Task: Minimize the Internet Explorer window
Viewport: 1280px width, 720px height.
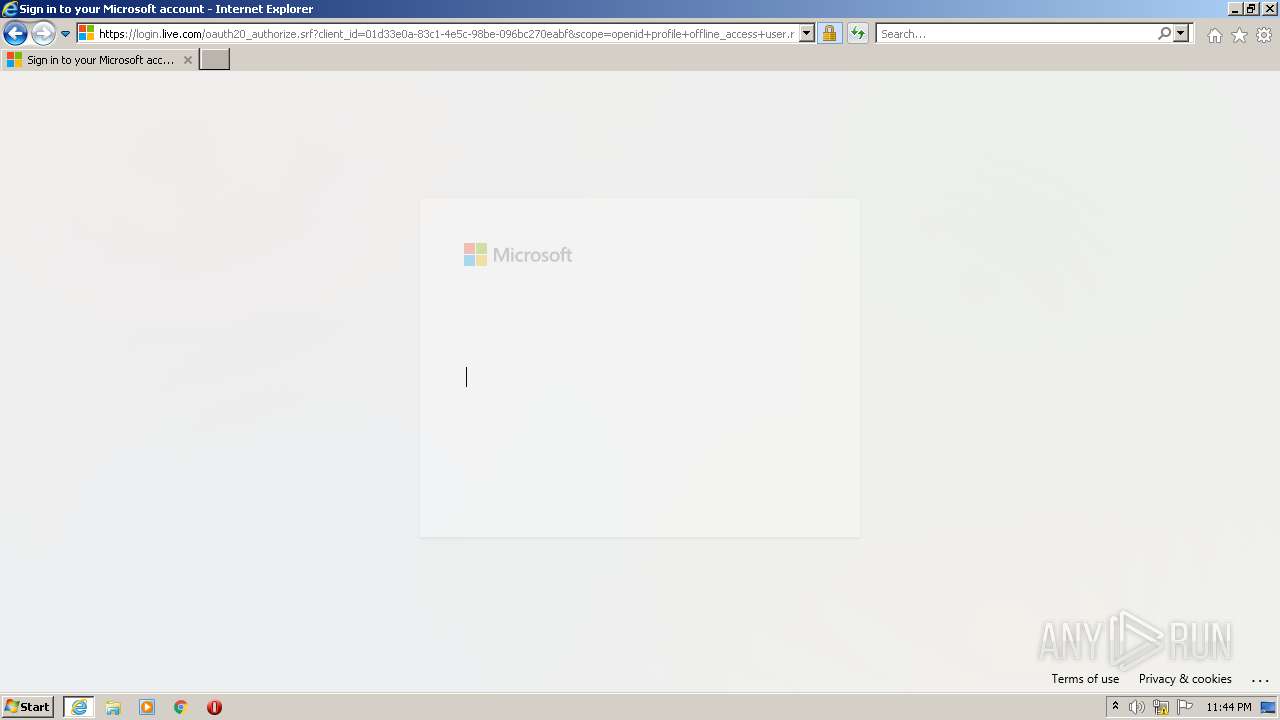Action: [x=1235, y=9]
